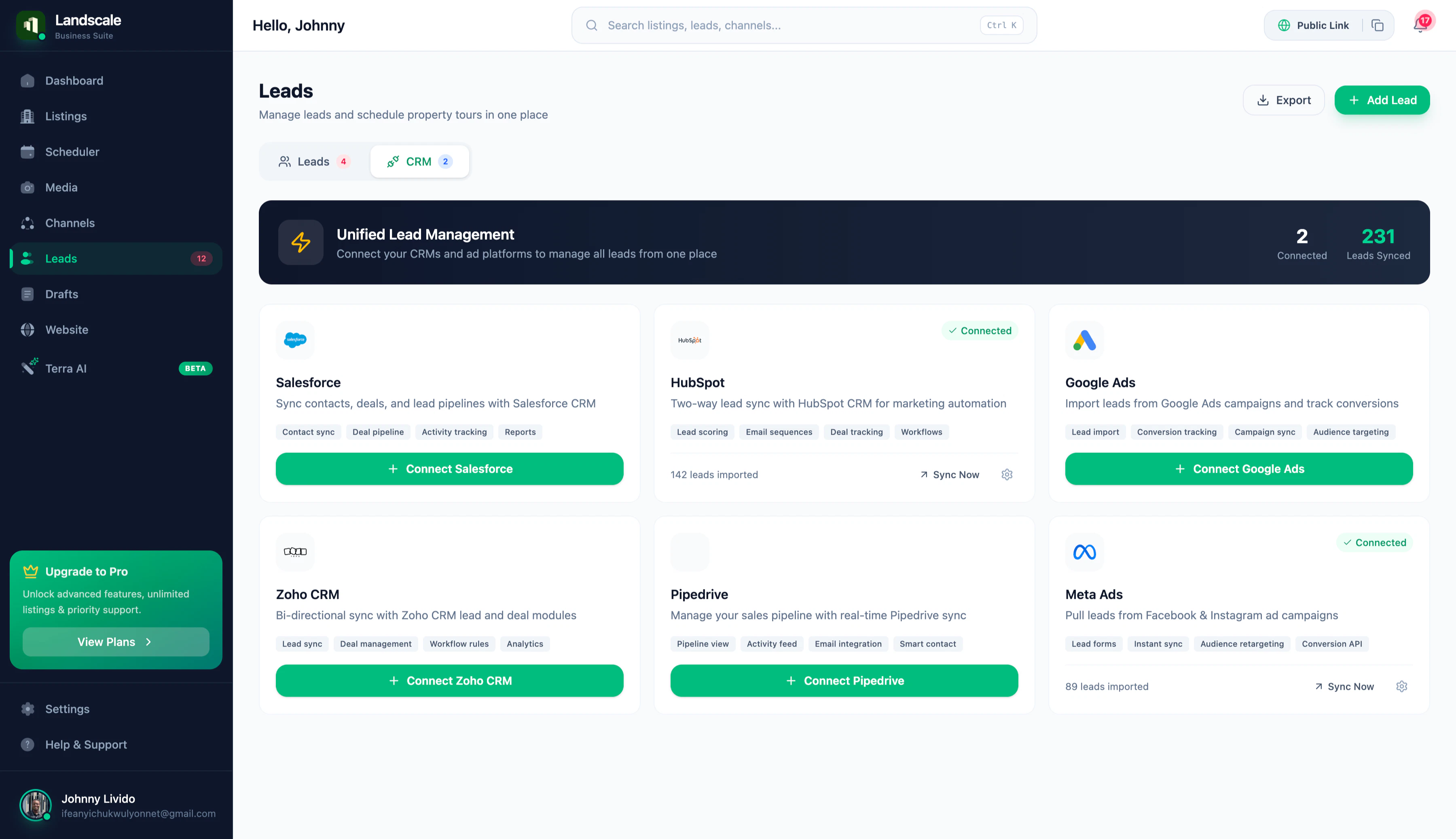Click View Plans button

click(x=115, y=642)
